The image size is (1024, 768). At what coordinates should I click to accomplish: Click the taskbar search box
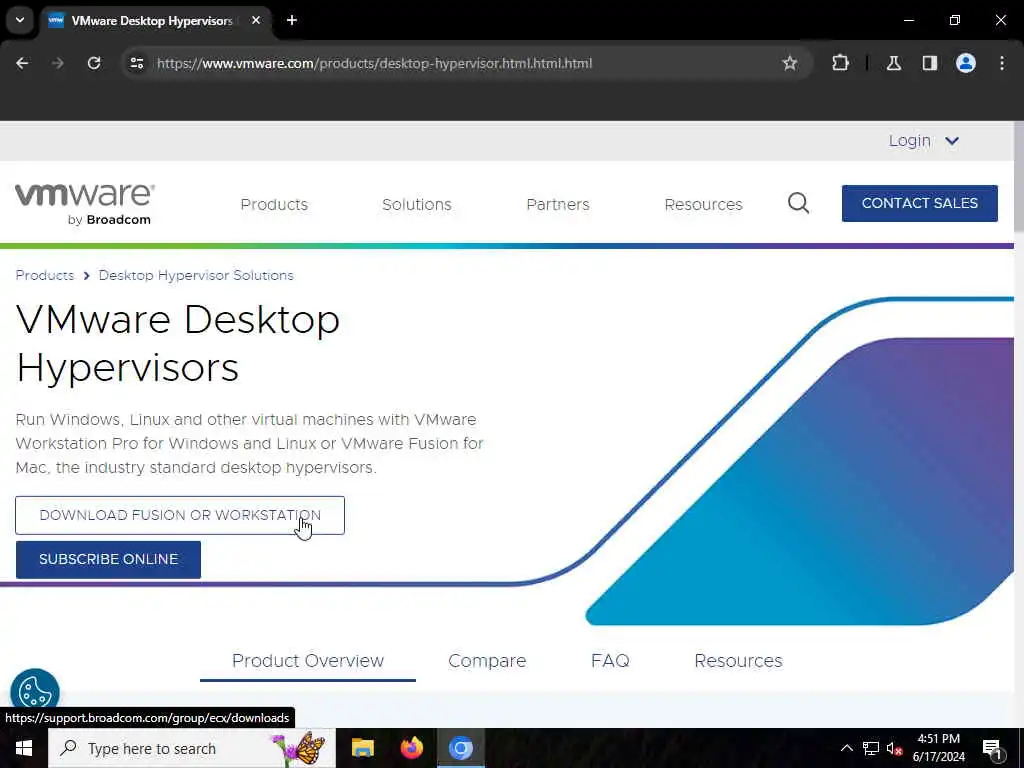[x=192, y=748]
